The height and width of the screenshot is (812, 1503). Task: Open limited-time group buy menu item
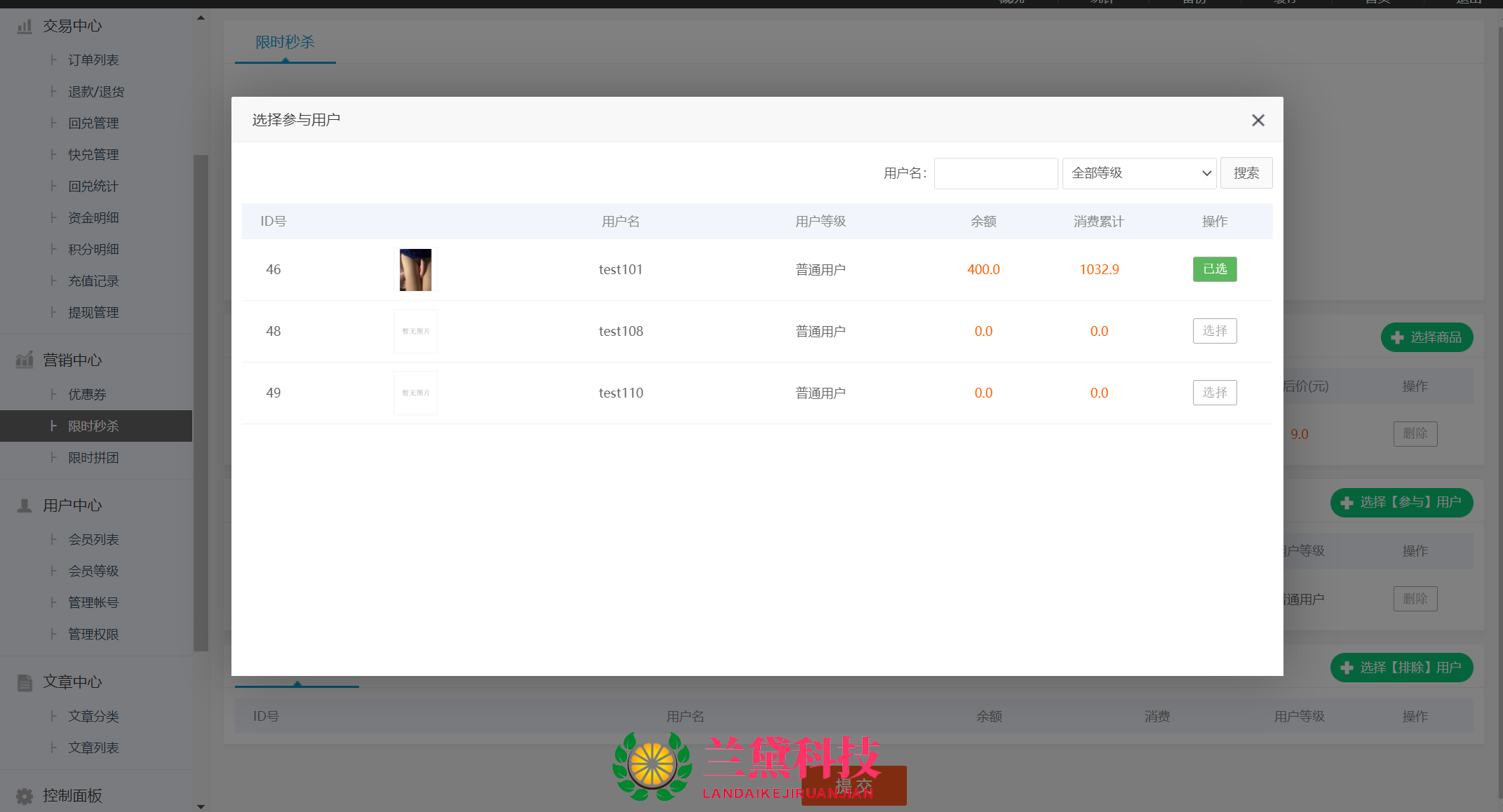[x=93, y=458]
